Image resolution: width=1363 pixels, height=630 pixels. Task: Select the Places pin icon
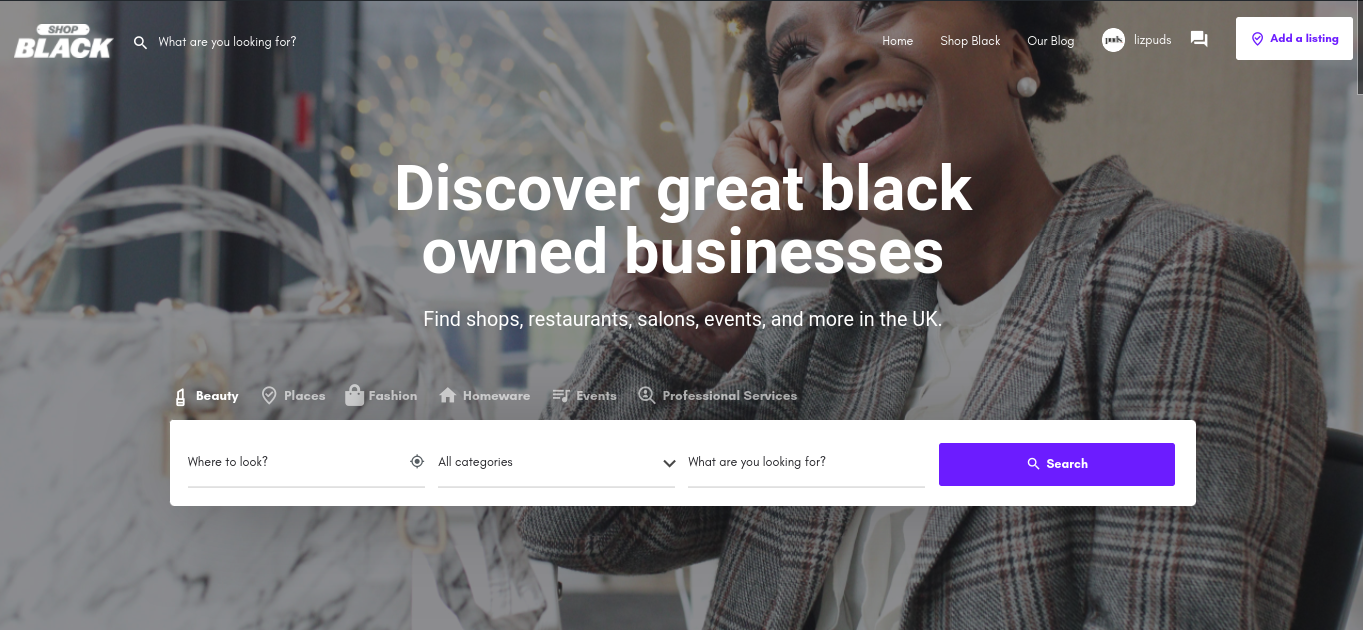tap(269, 396)
